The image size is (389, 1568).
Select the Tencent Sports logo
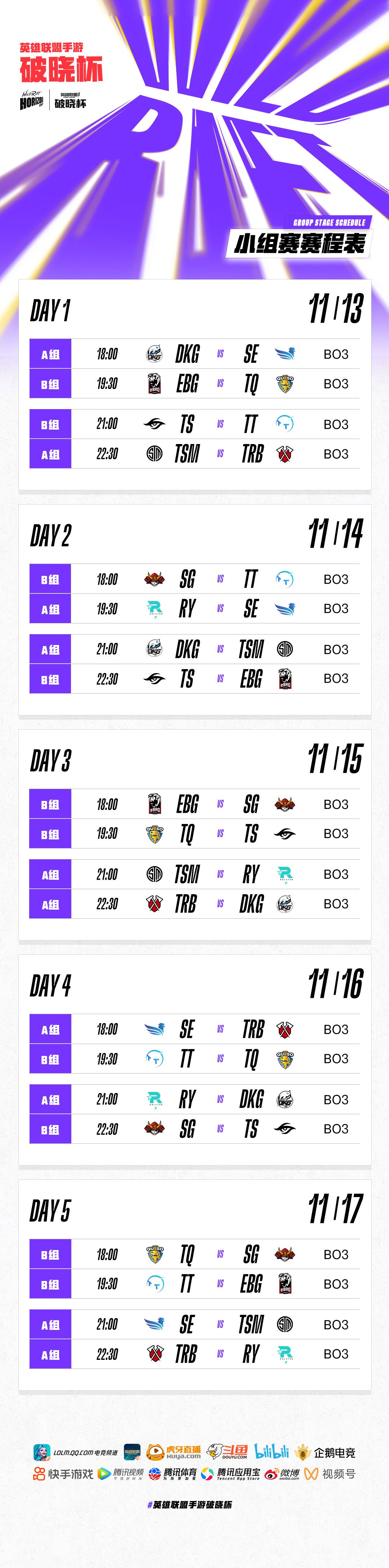click(x=173, y=1474)
